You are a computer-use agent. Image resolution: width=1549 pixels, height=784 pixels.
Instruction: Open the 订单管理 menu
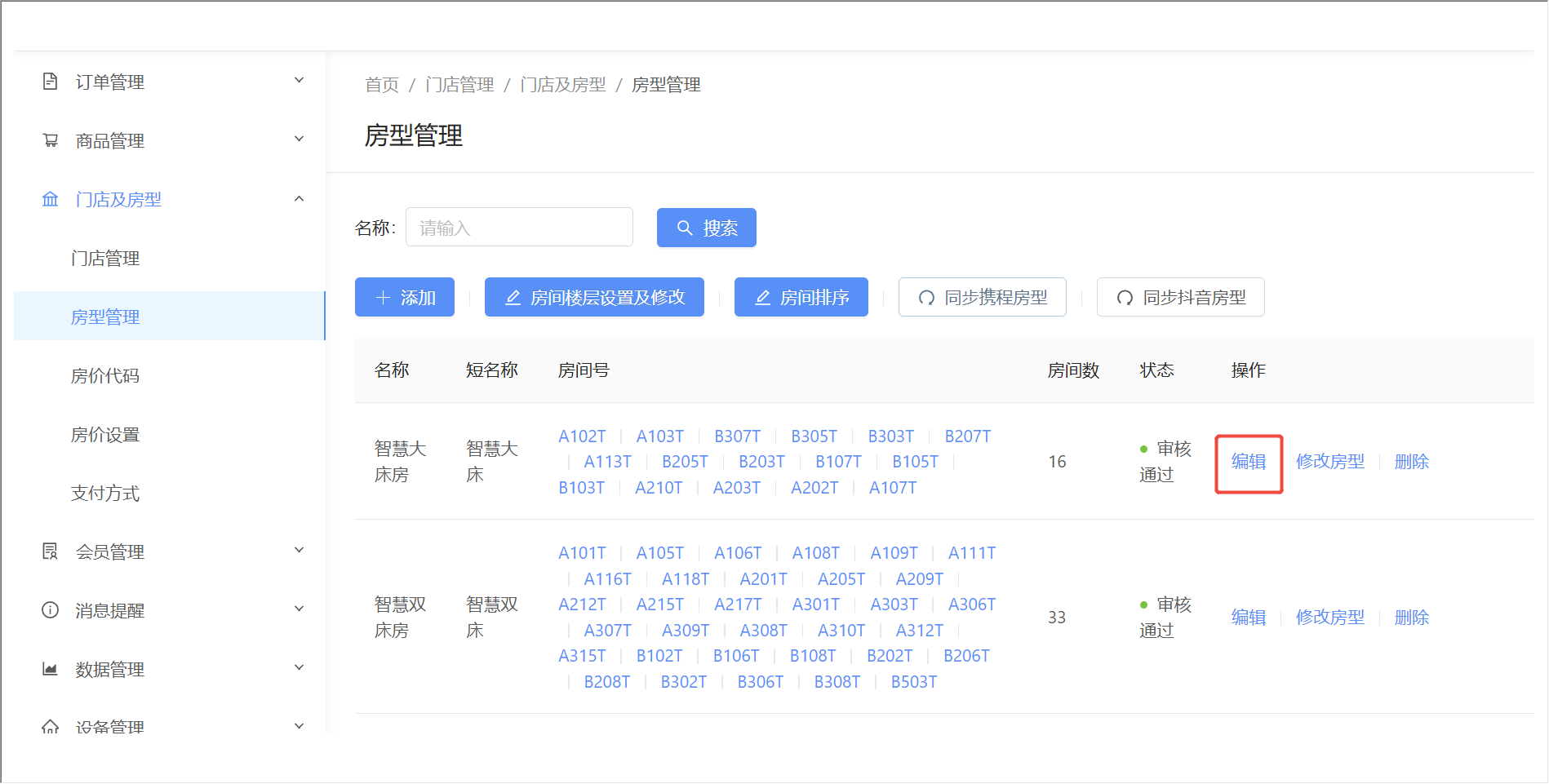[x=170, y=82]
